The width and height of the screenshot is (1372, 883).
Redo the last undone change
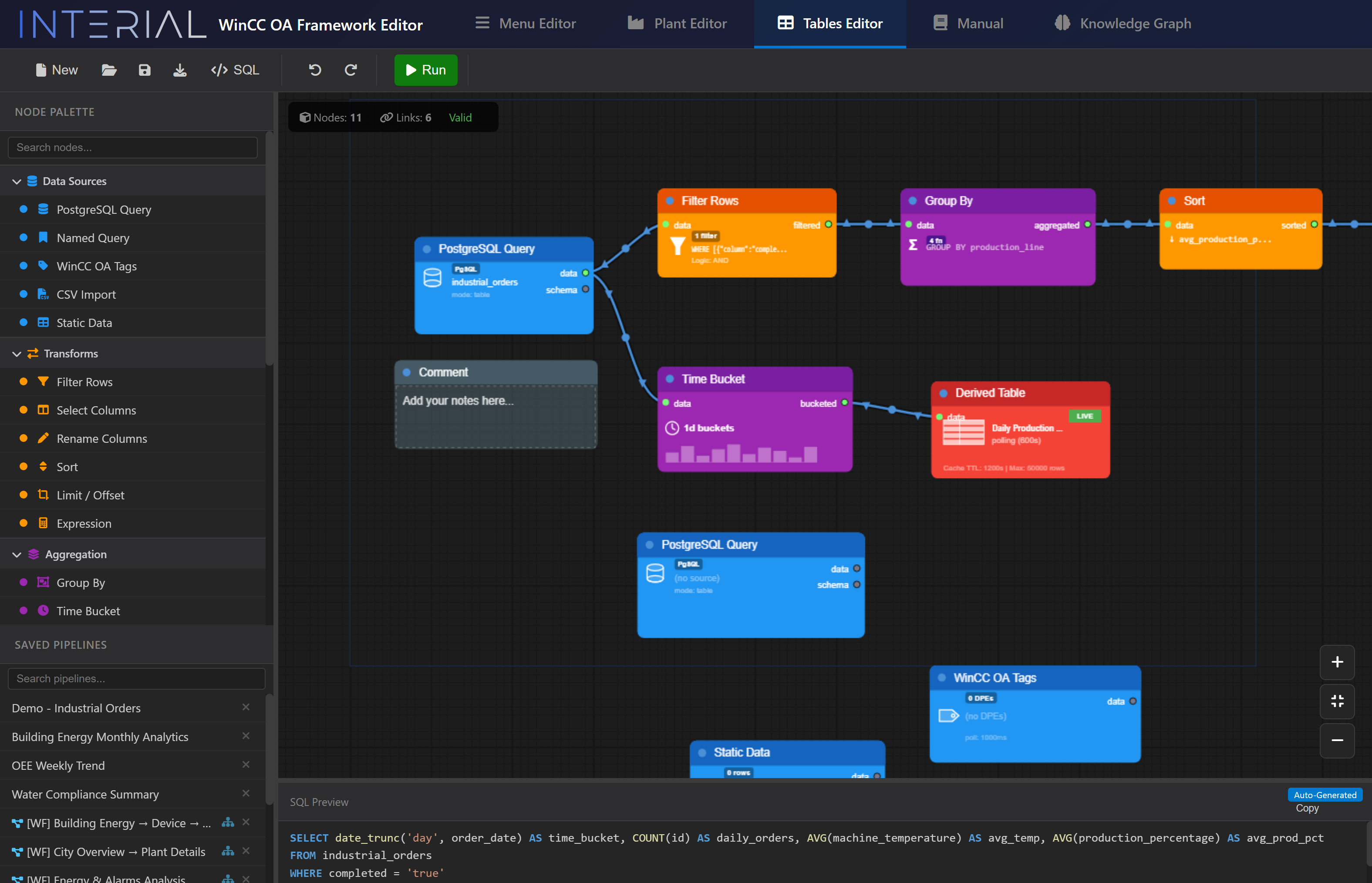click(x=351, y=69)
